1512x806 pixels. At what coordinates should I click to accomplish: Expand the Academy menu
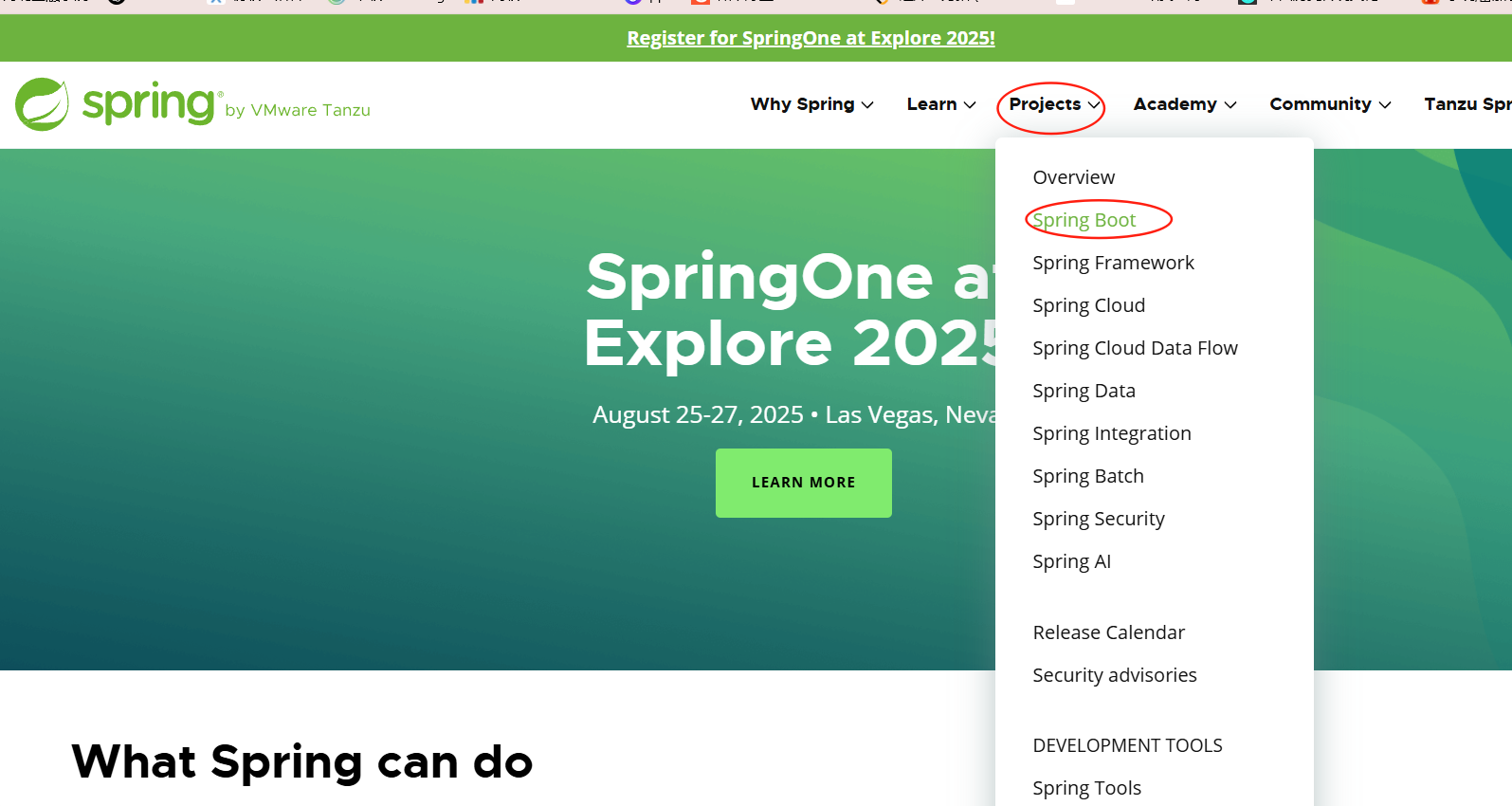tap(1185, 104)
